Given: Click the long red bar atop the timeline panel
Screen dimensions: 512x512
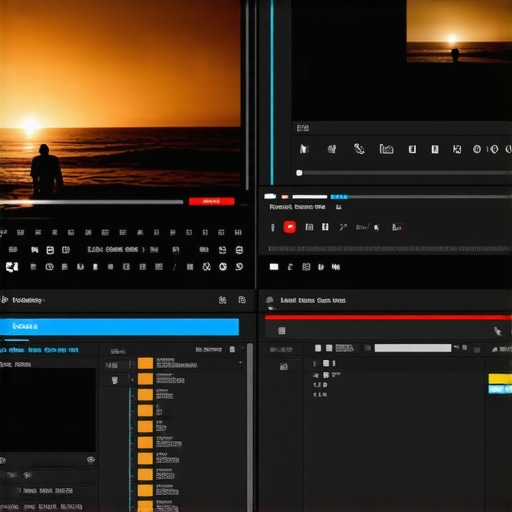Looking at the screenshot, I should point(388,318).
